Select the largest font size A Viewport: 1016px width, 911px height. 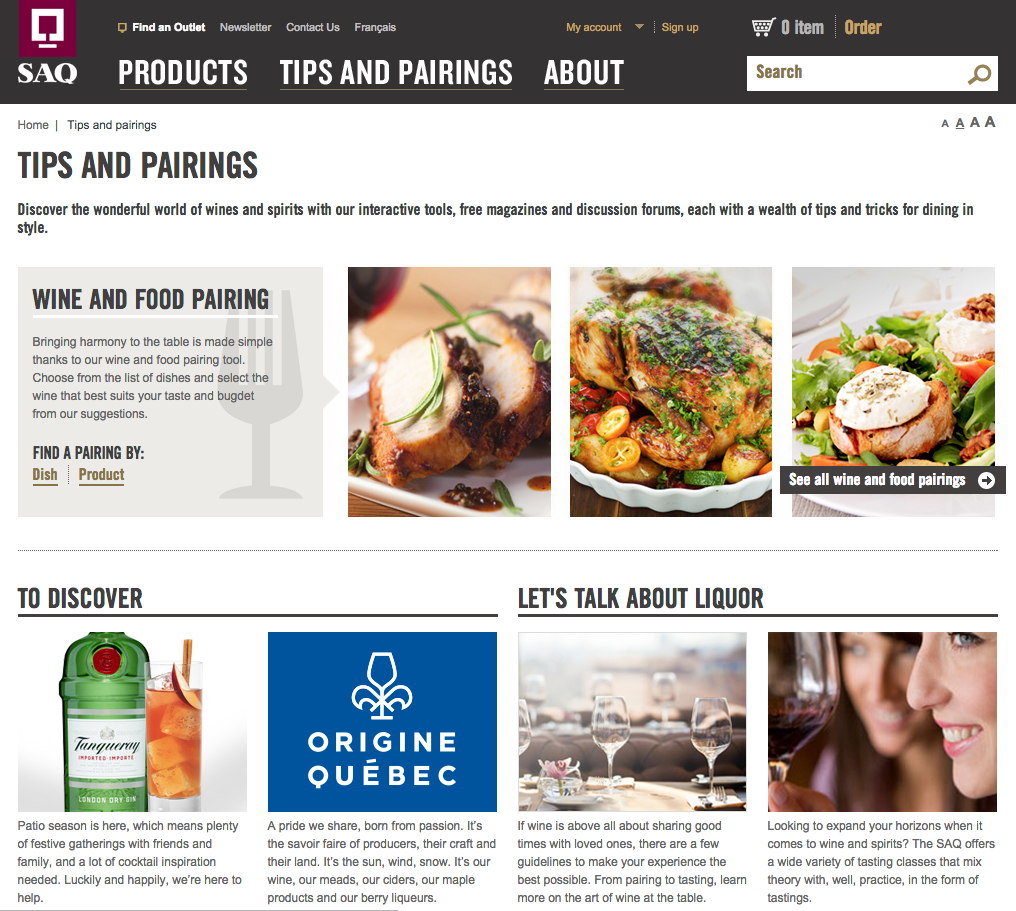[989, 122]
